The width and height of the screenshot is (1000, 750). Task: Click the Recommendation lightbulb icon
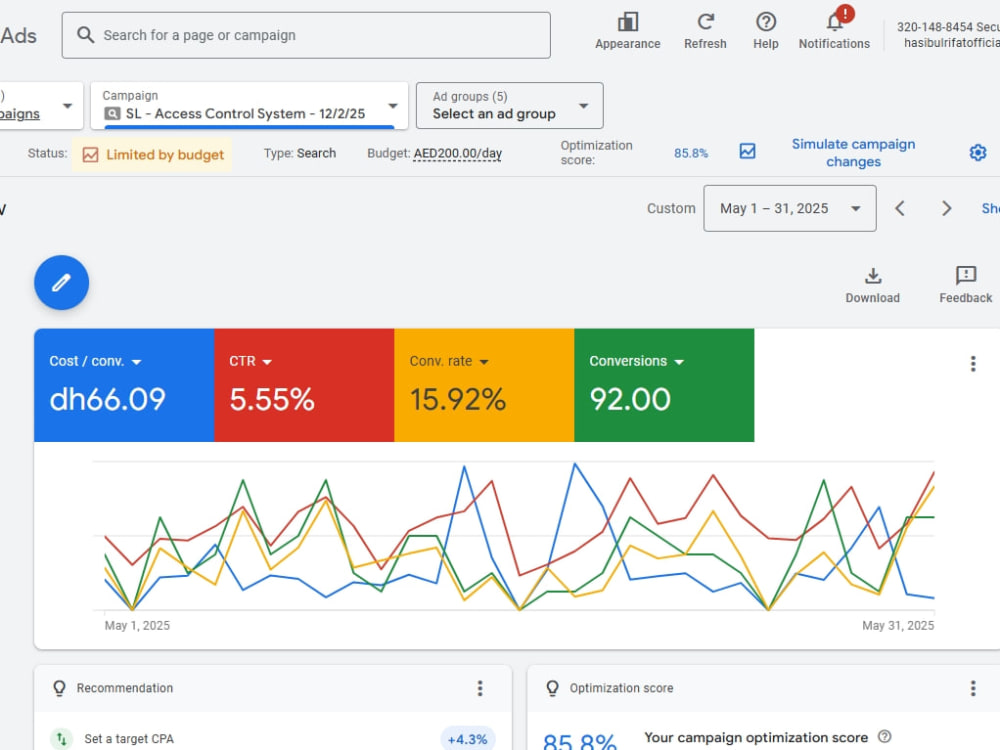[x=59, y=688]
